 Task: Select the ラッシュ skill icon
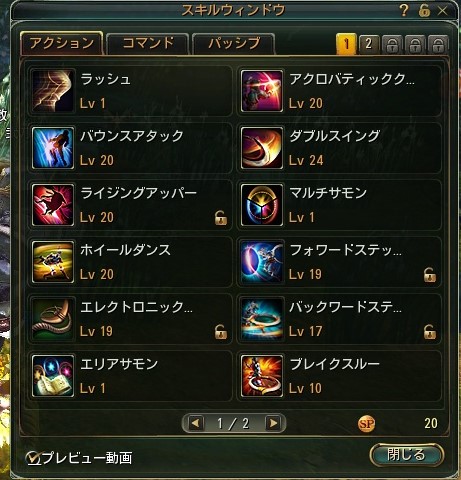point(53,91)
